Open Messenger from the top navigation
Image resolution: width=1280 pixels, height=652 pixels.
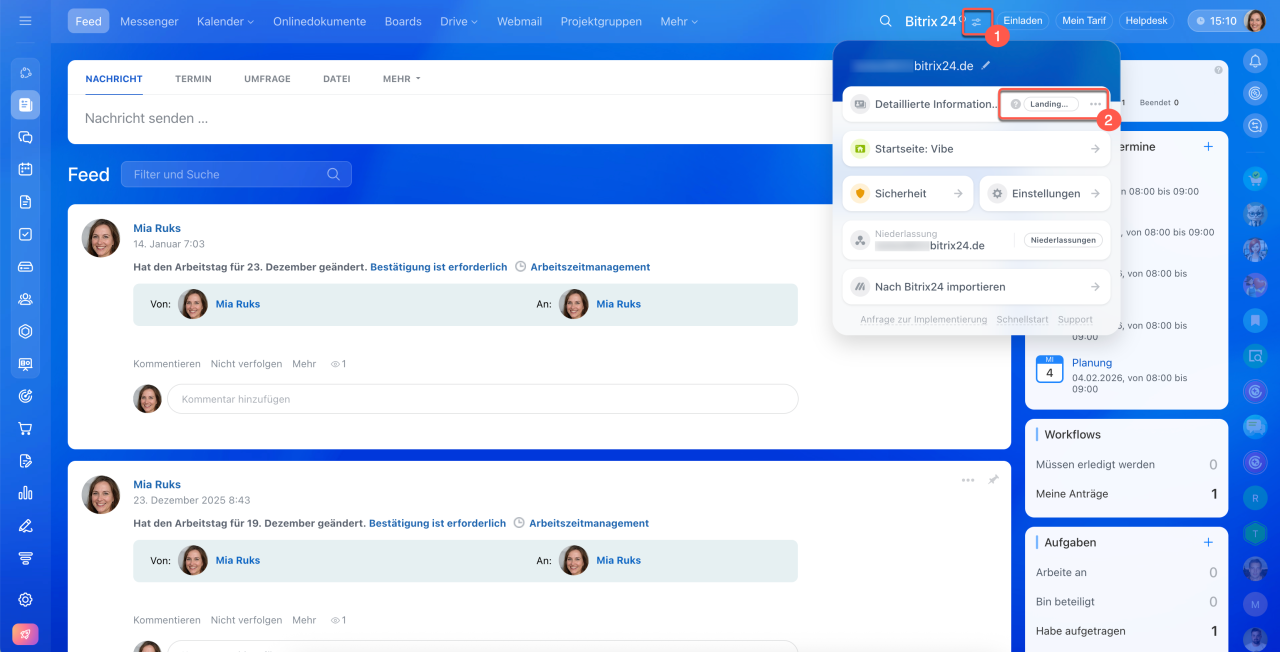[x=149, y=21]
